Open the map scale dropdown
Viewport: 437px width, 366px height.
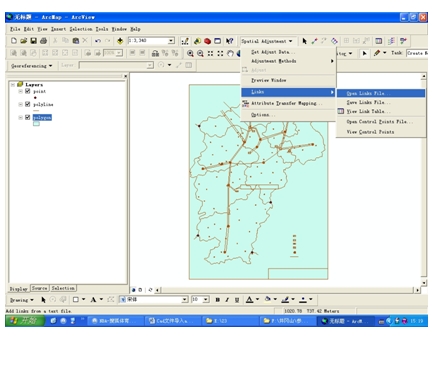(171, 41)
